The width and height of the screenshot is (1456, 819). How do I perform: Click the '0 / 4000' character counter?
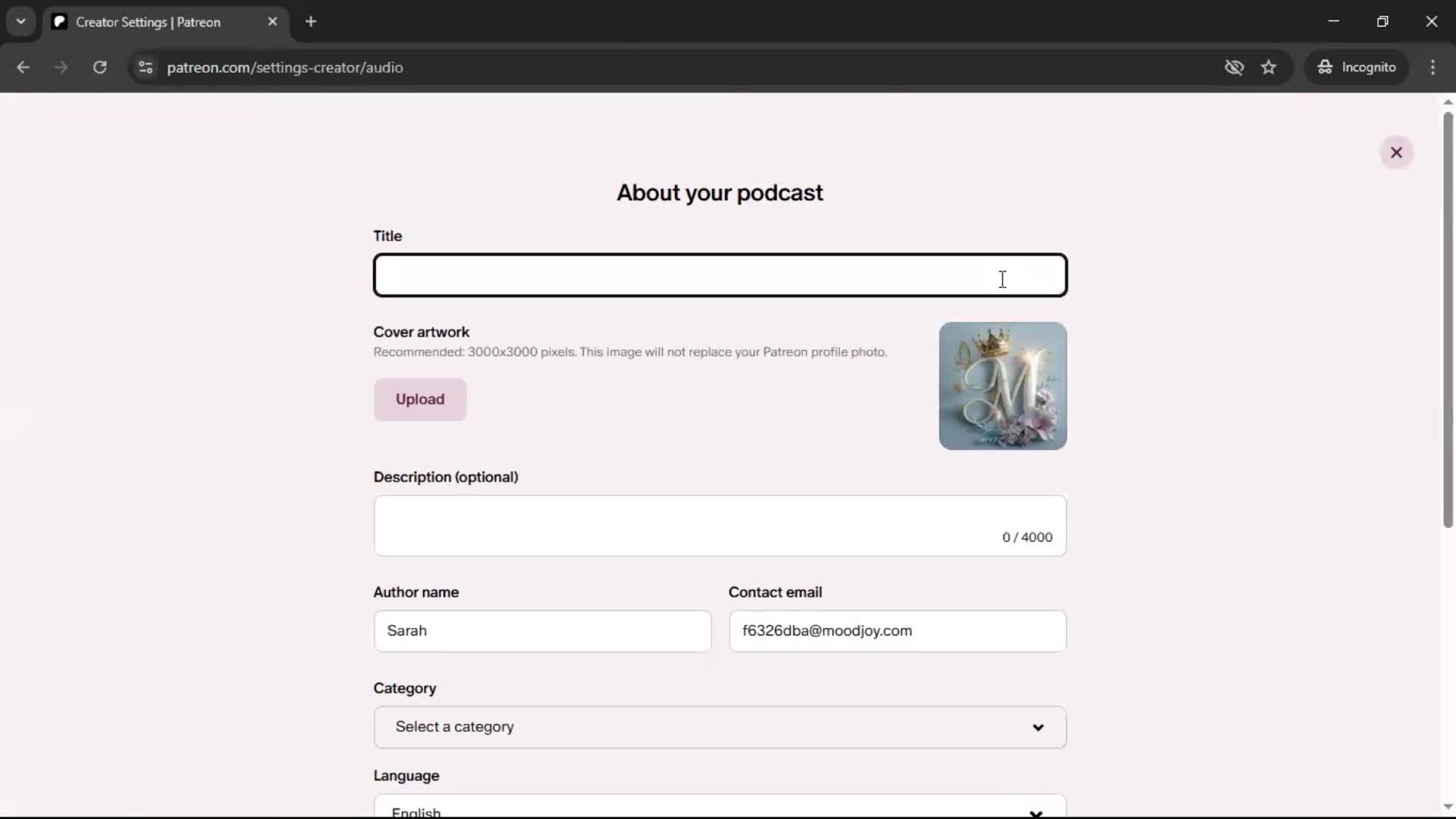(x=1027, y=537)
